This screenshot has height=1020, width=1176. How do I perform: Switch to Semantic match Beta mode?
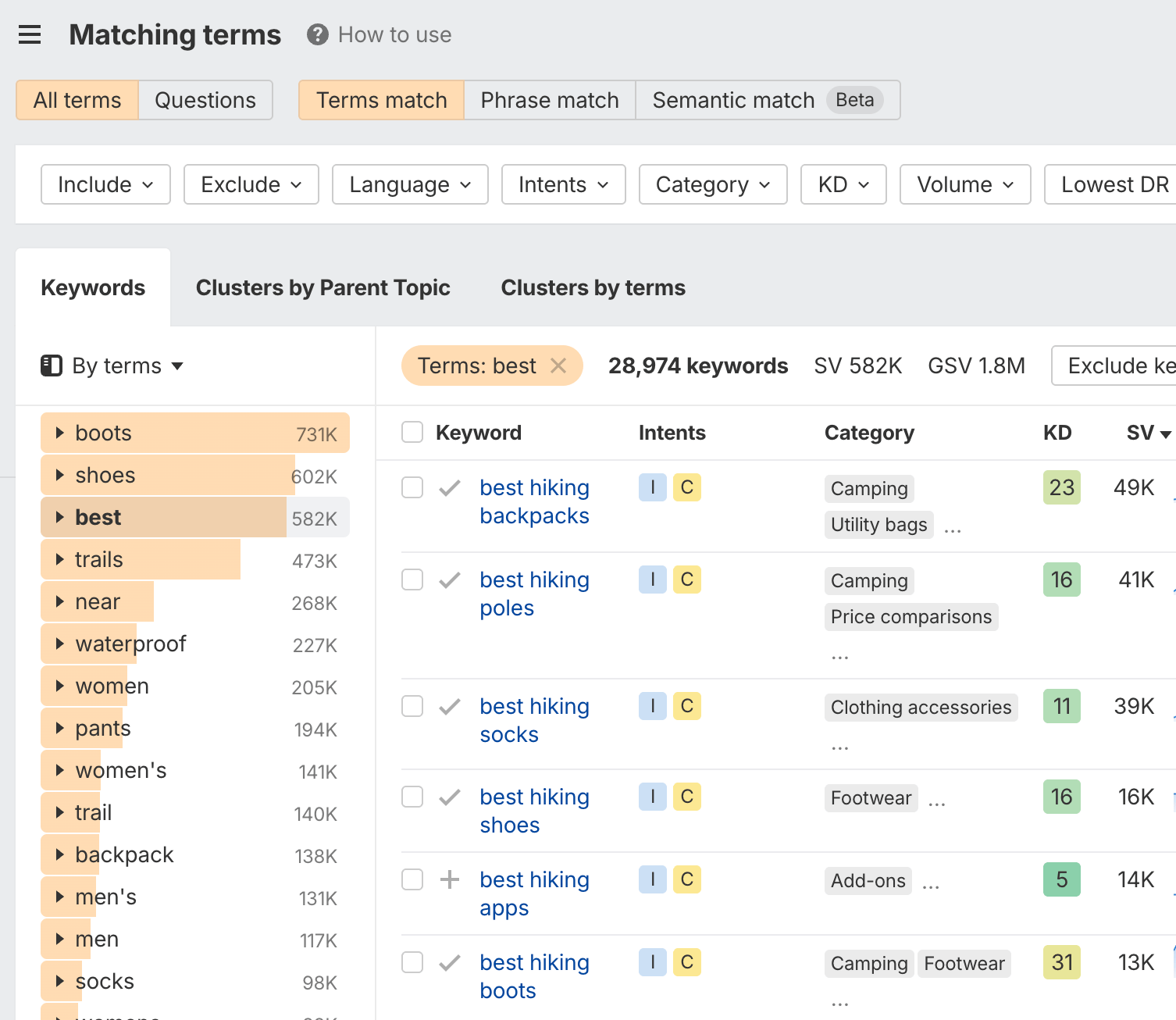pyautogui.click(x=768, y=100)
